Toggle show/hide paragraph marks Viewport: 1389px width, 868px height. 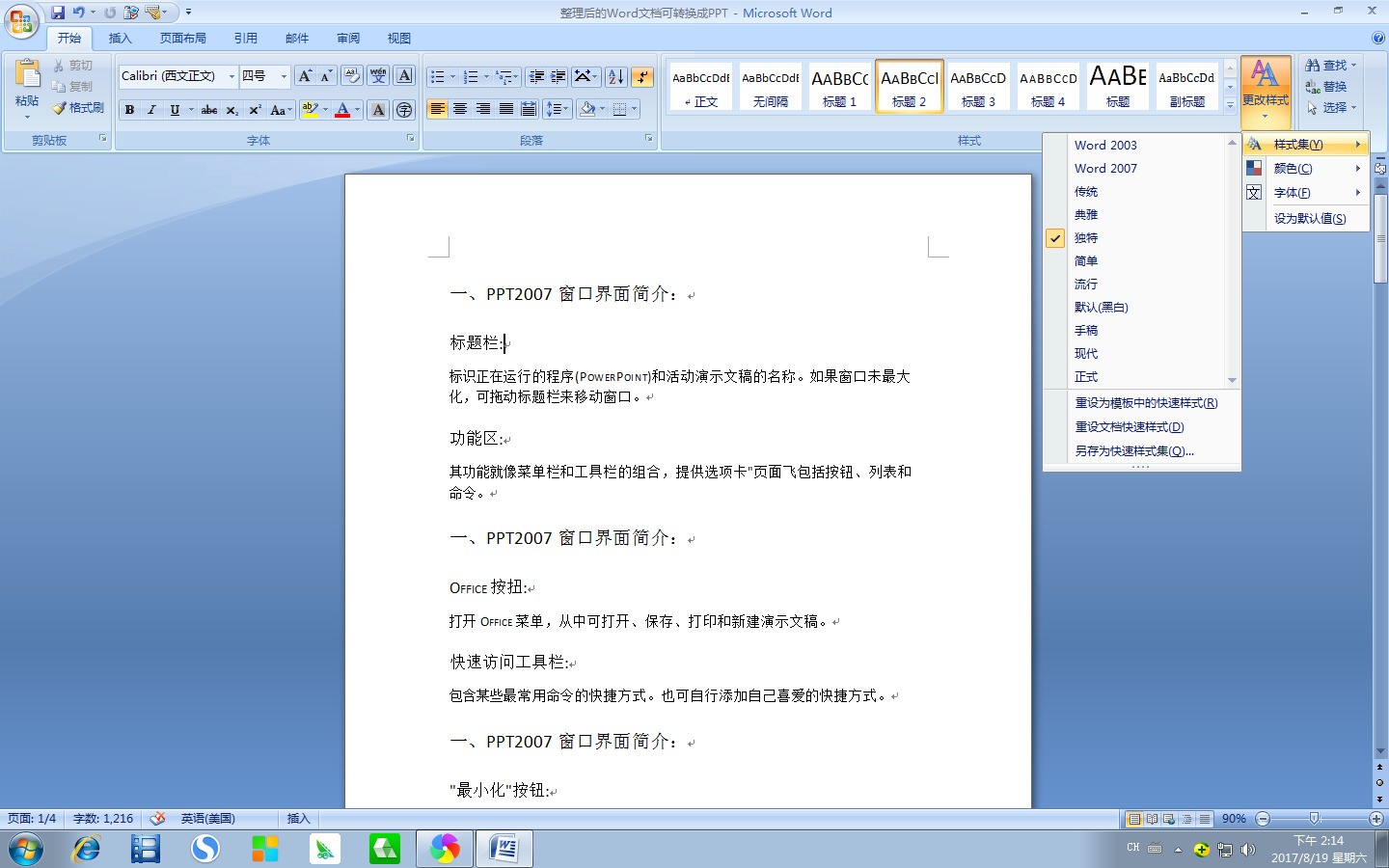pos(641,75)
